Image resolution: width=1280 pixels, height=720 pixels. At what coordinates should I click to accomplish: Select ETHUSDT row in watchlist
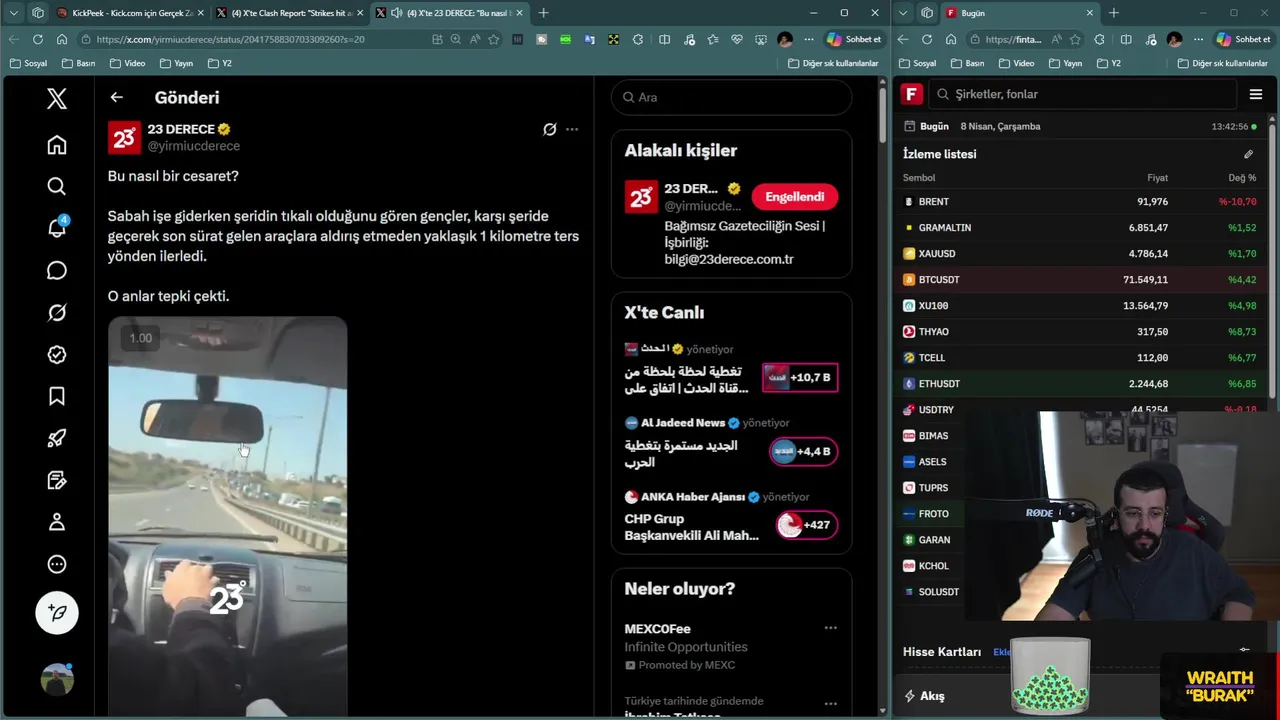point(1080,383)
